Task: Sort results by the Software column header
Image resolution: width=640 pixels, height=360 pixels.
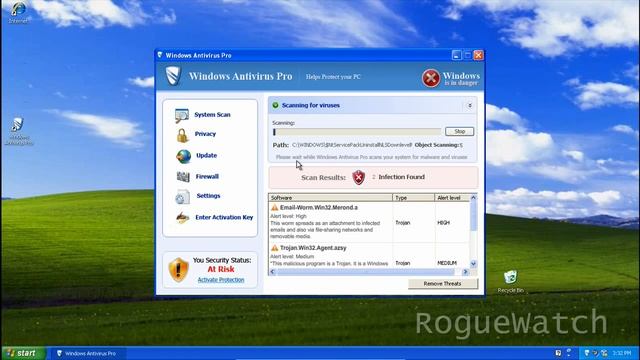Action: pos(330,198)
